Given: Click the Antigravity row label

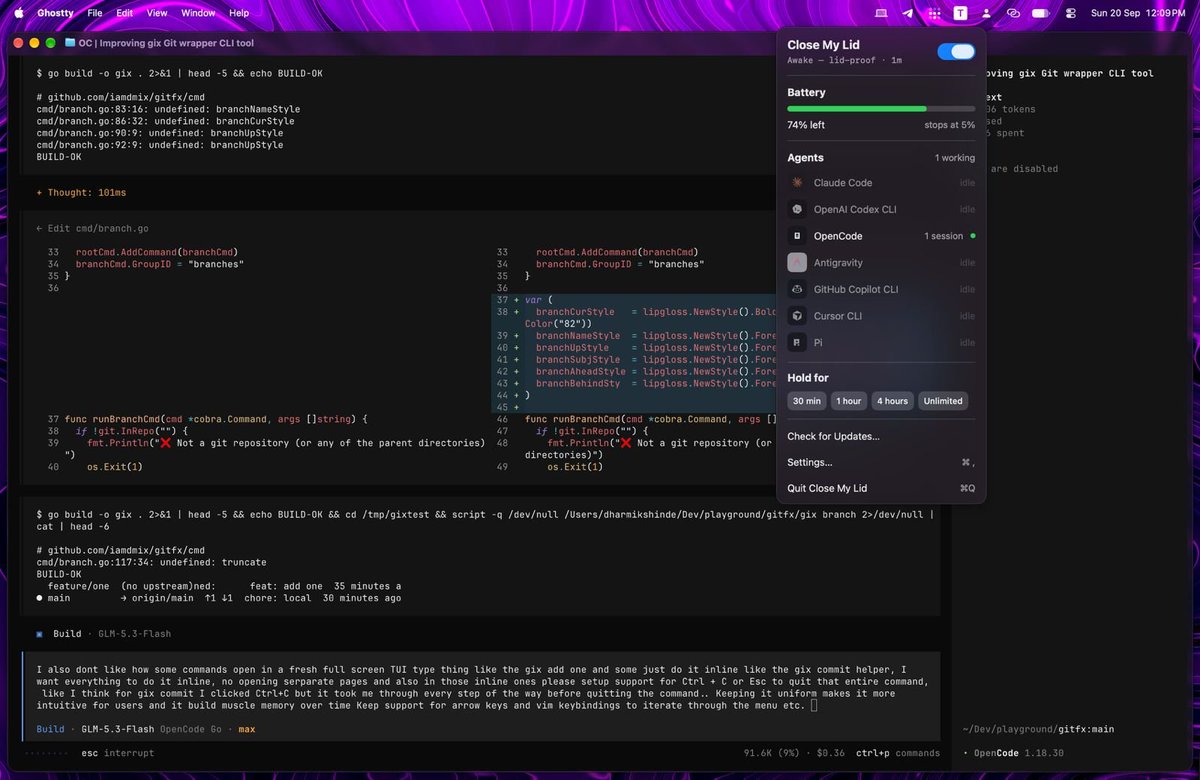Looking at the screenshot, I should pos(838,263).
